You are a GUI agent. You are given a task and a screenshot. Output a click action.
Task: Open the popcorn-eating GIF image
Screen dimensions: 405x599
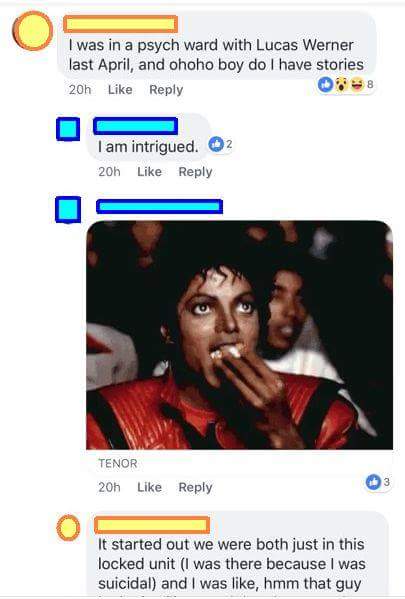pyautogui.click(x=240, y=335)
